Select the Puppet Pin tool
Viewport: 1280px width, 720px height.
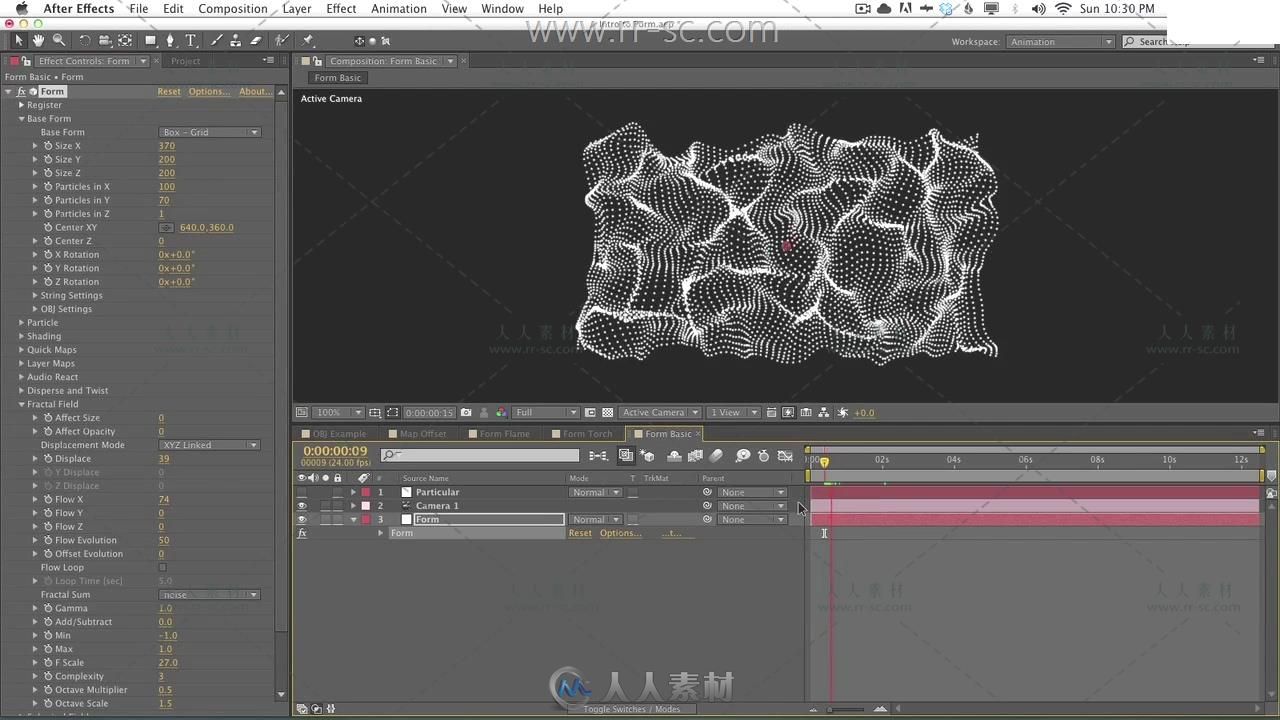tap(308, 41)
